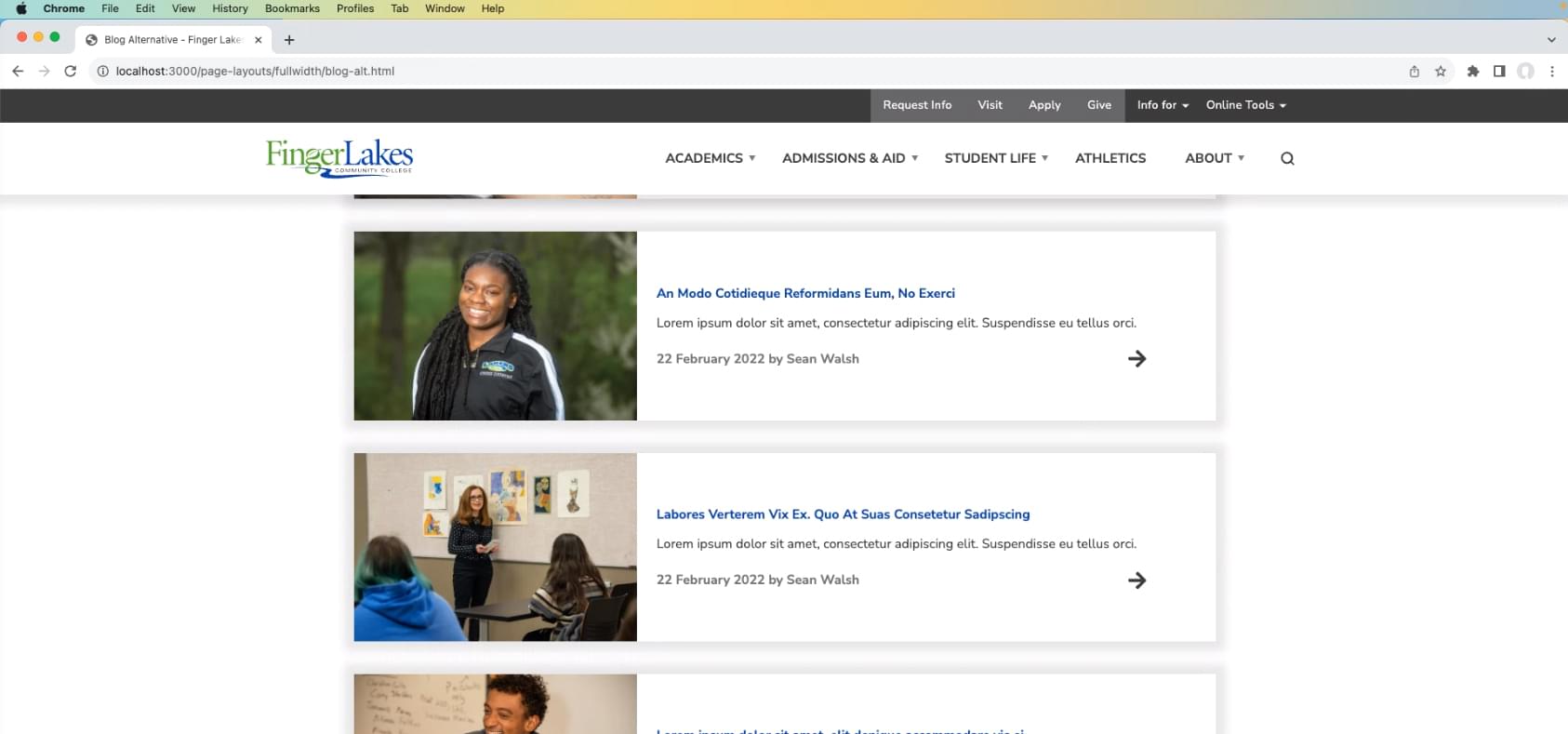Open the View menu
Image resolution: width=1568 pixels, height=734 pixels.
pos(183,8)
